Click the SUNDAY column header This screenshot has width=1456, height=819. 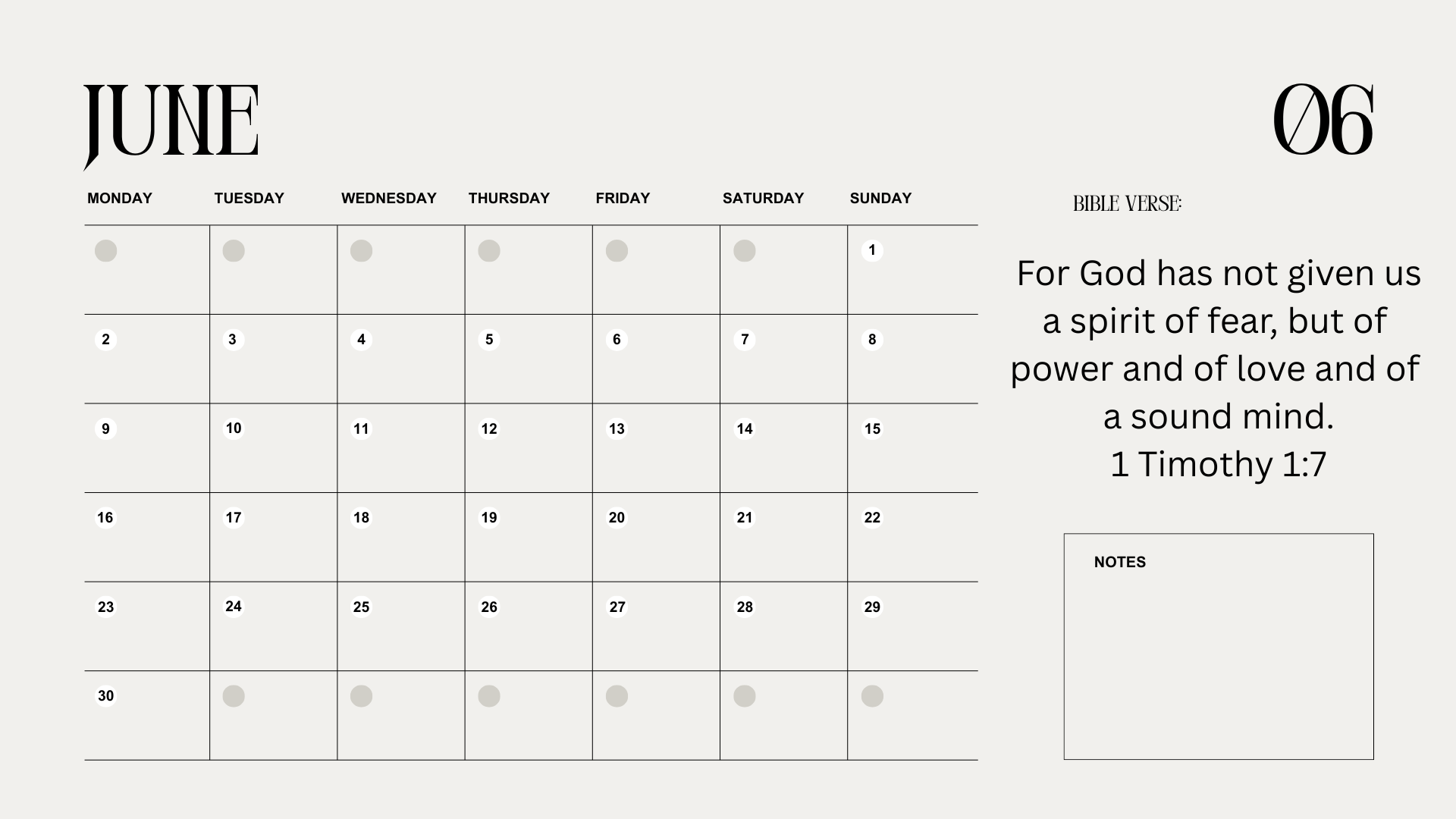880,198
